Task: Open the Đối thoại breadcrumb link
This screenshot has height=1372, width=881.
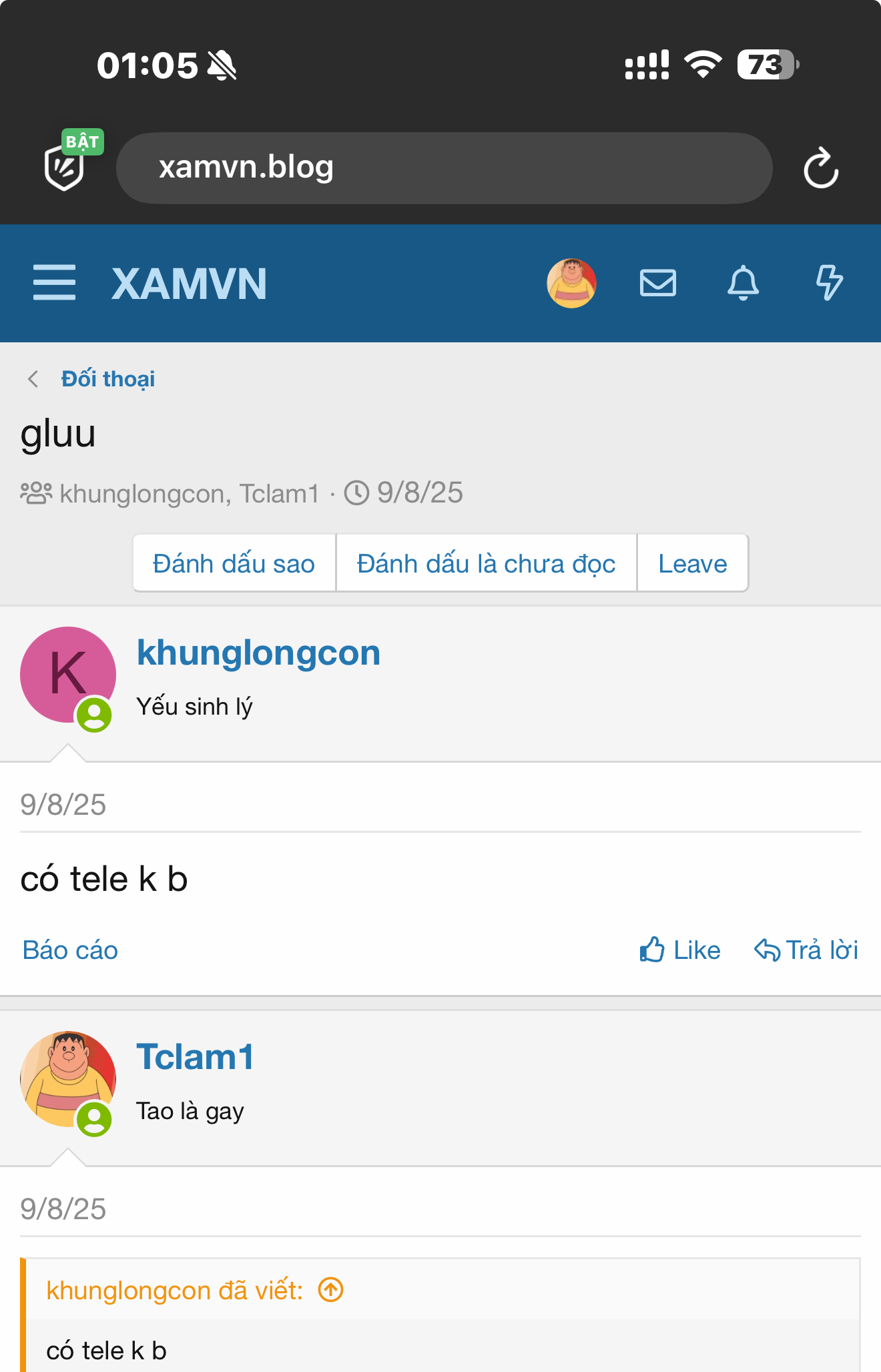Action: tap(108, 379)
